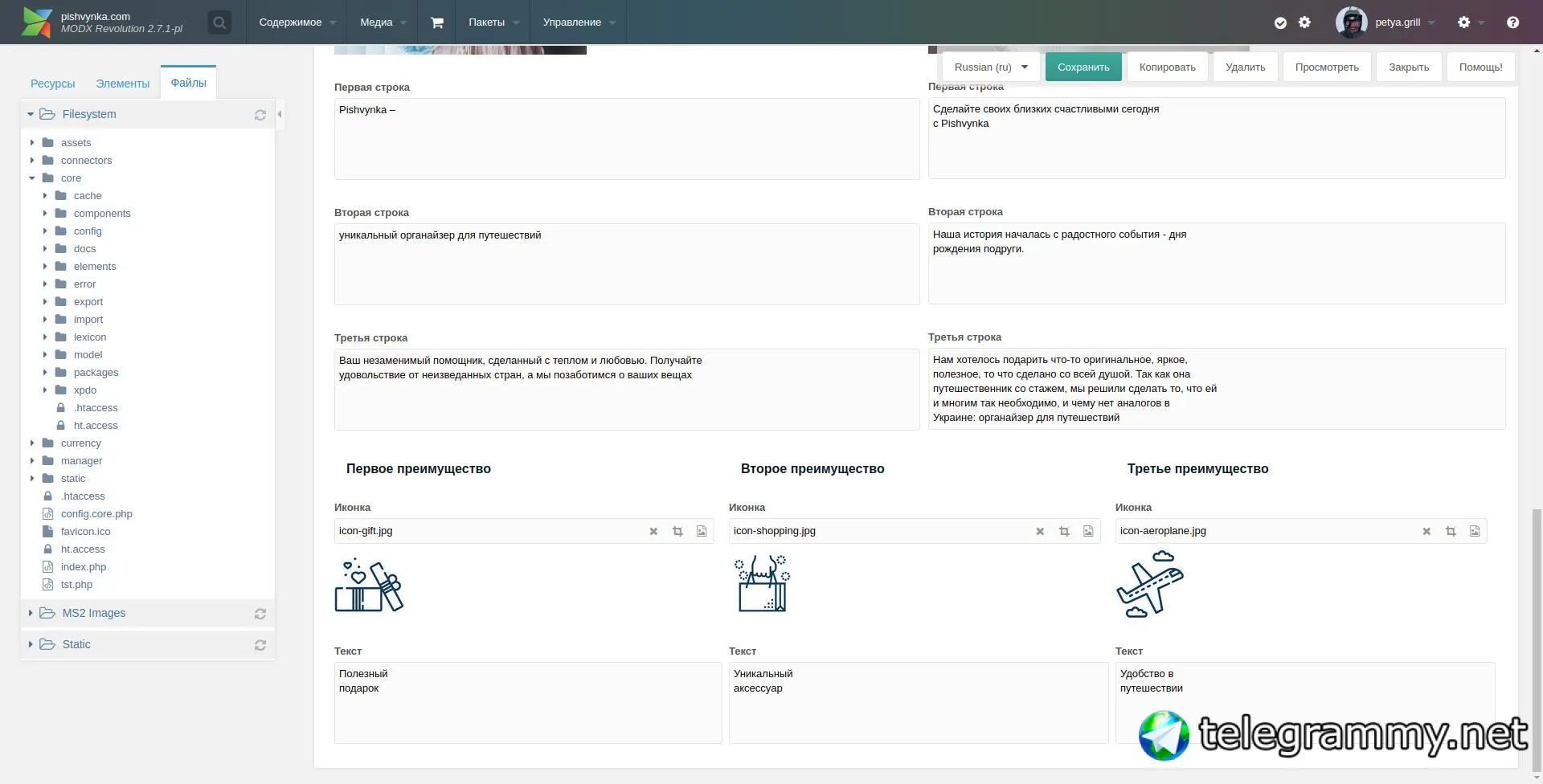Expand the Static source

coord(31,644)
